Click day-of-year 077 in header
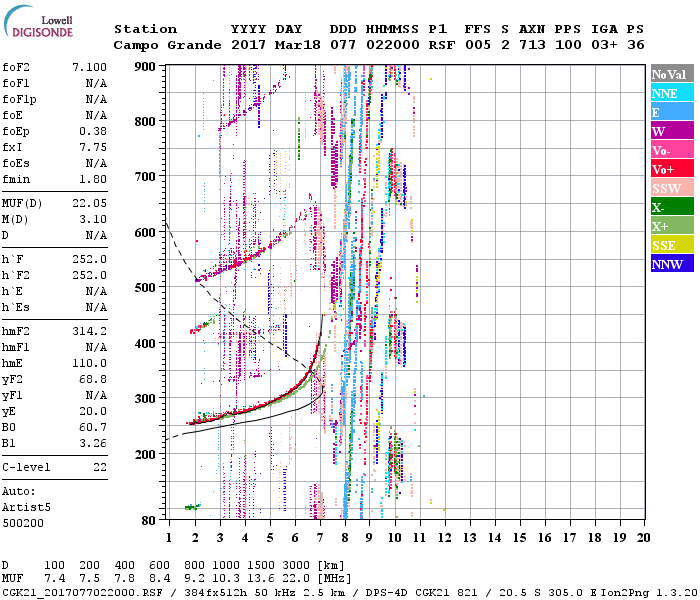The height and width of the screenshot is (600, 700). coord(343,45)
